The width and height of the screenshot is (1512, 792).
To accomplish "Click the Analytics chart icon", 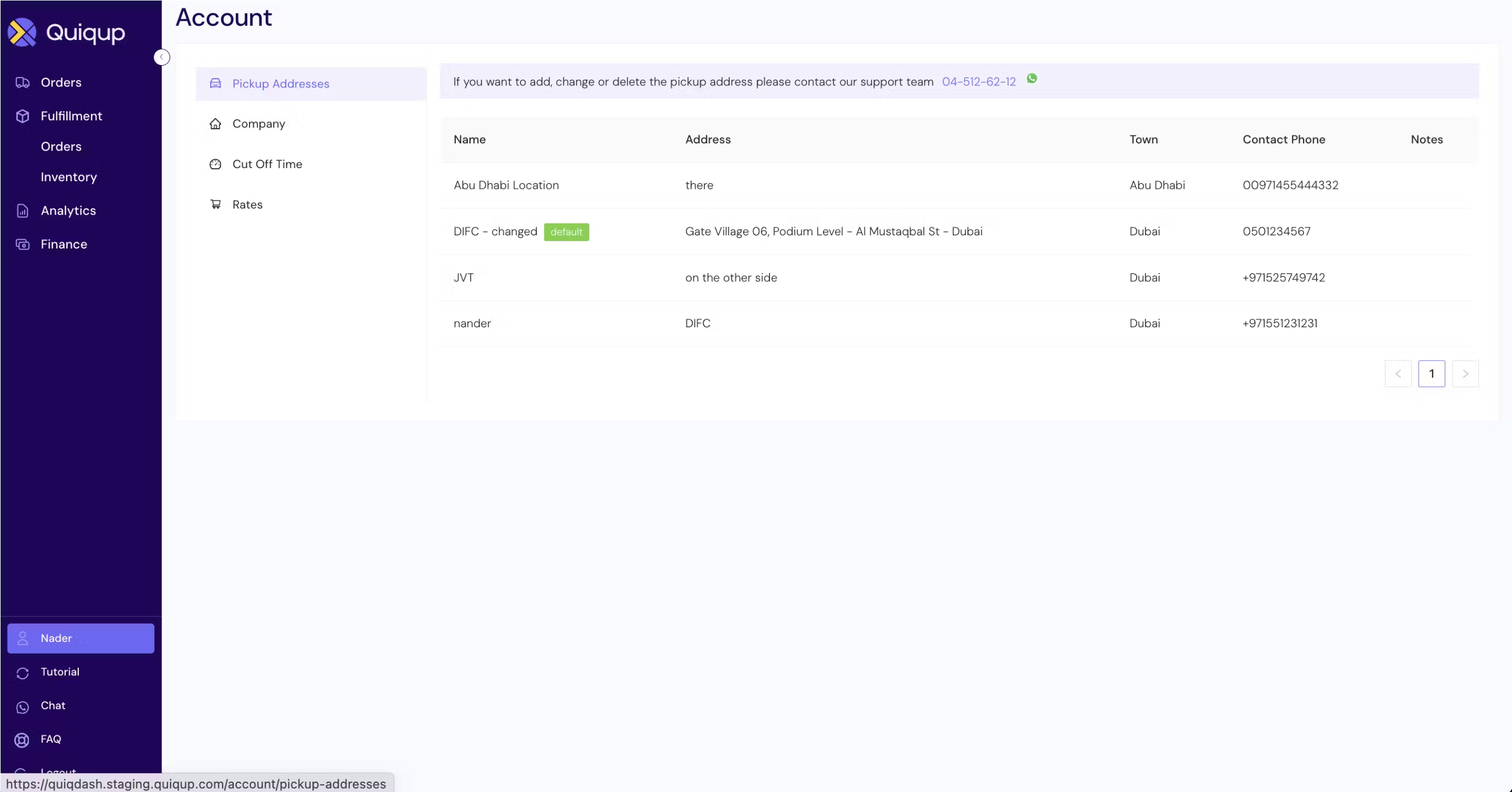I will click(22, 211).
